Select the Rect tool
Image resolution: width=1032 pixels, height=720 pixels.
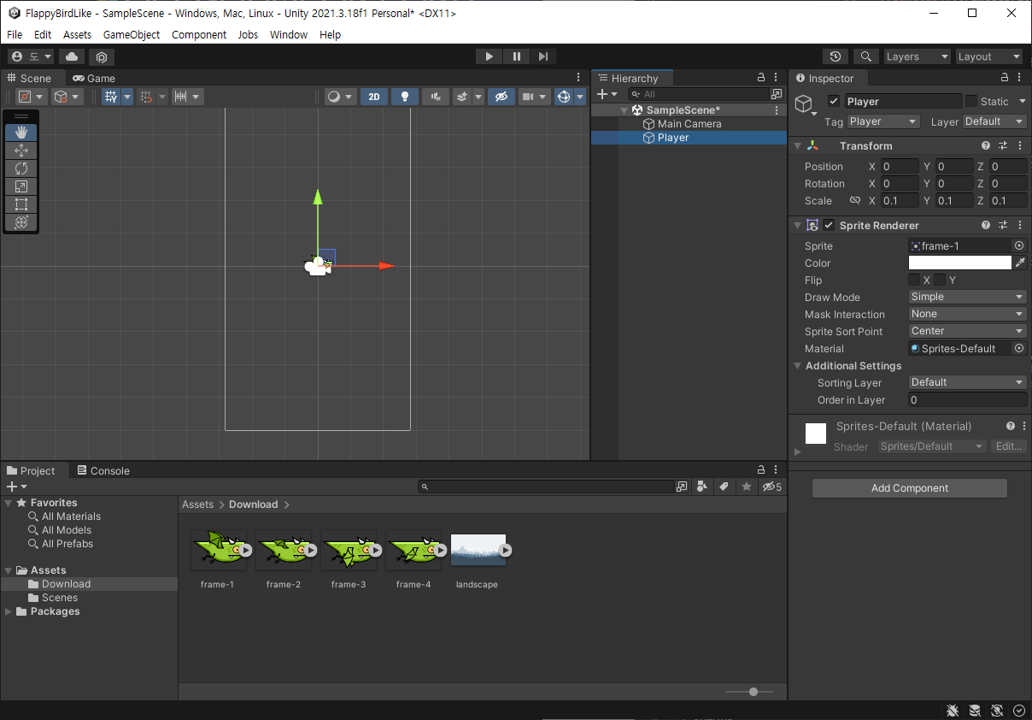[x=21, y=205]
